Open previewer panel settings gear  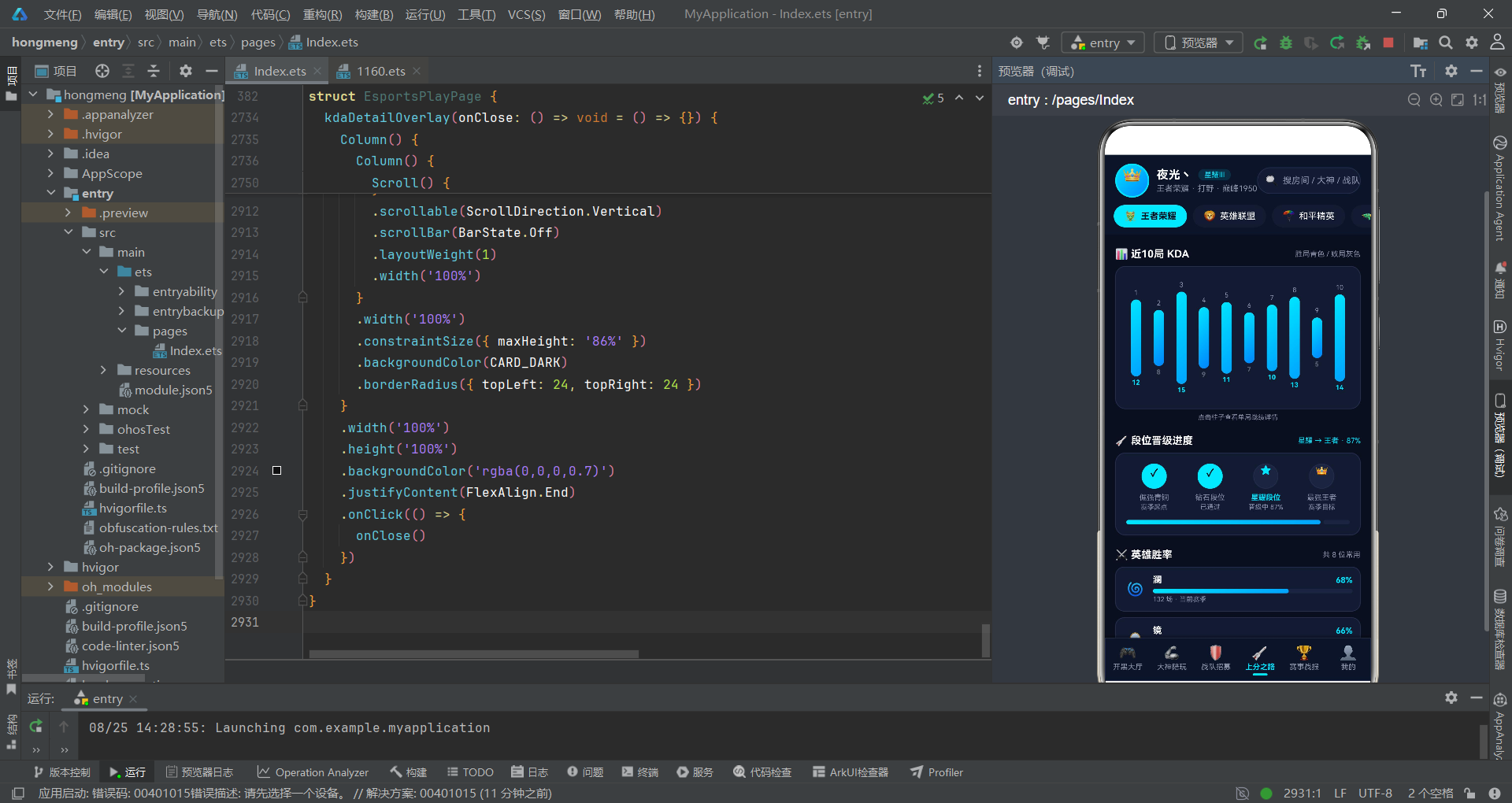pos(1451,71)
